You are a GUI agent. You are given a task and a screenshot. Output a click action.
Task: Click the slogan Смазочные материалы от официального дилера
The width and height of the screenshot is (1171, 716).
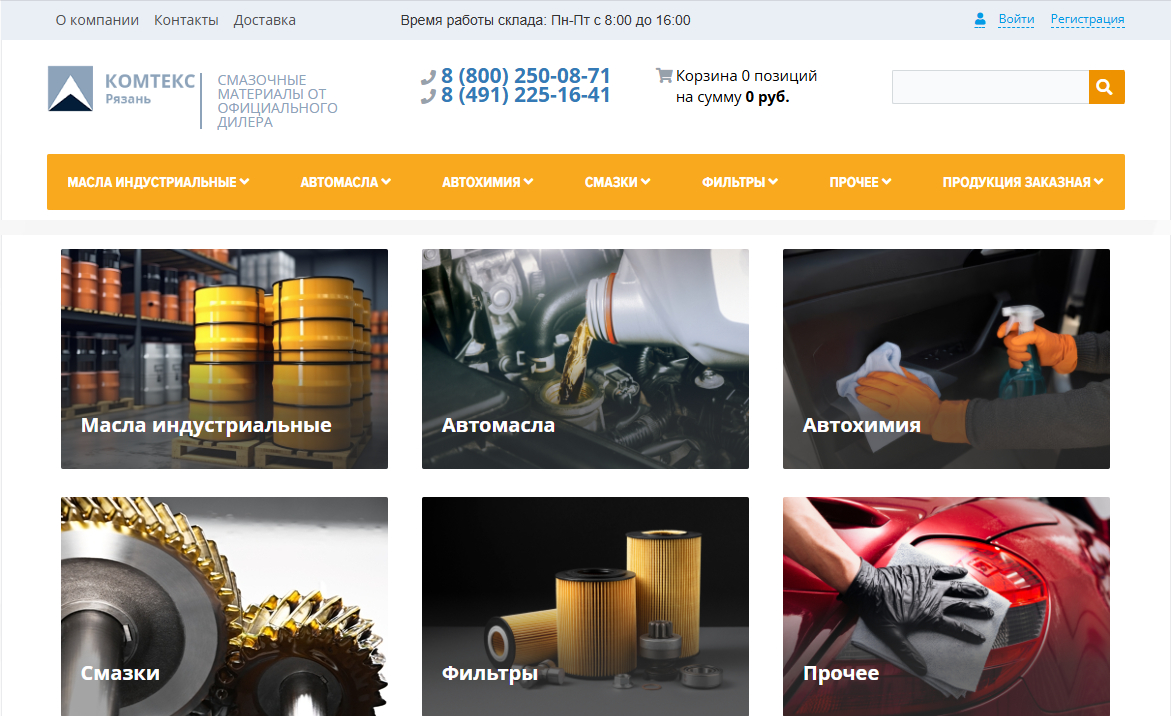277,101
